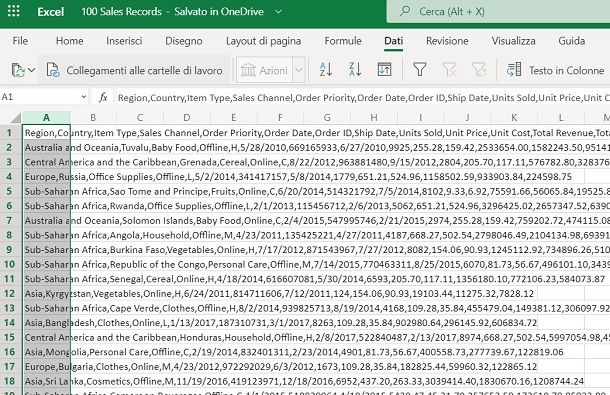This screenshot has width=610, height=395.
Task: Click cell starting Central America,Grenada row
Action: click(46, 162)
